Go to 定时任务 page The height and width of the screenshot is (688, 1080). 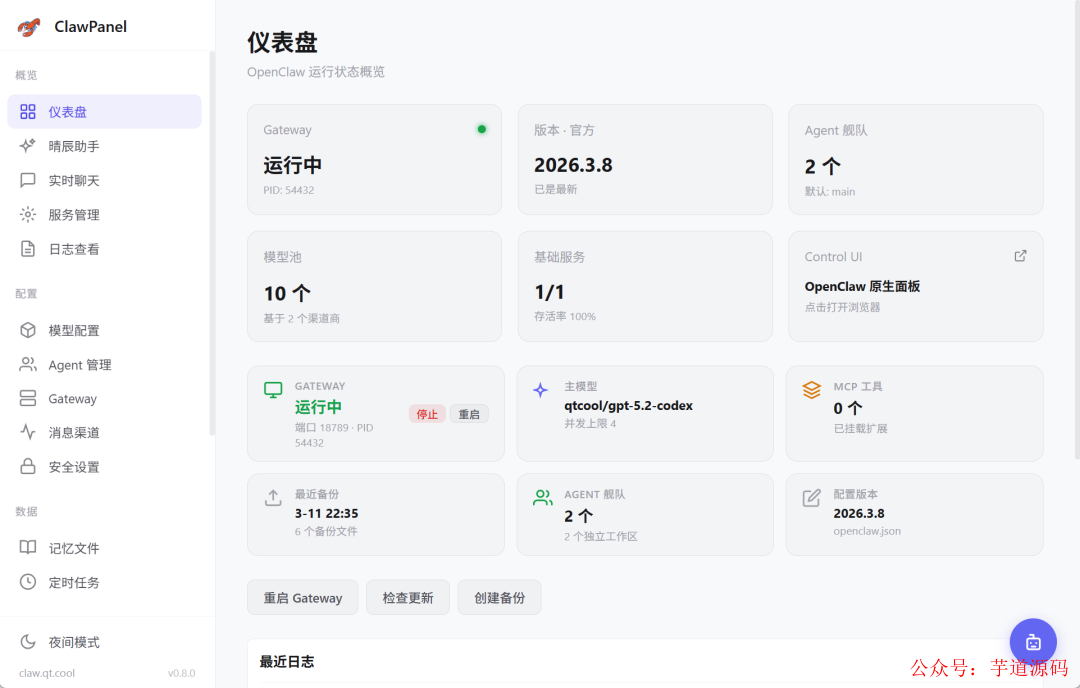click(105, 582)
